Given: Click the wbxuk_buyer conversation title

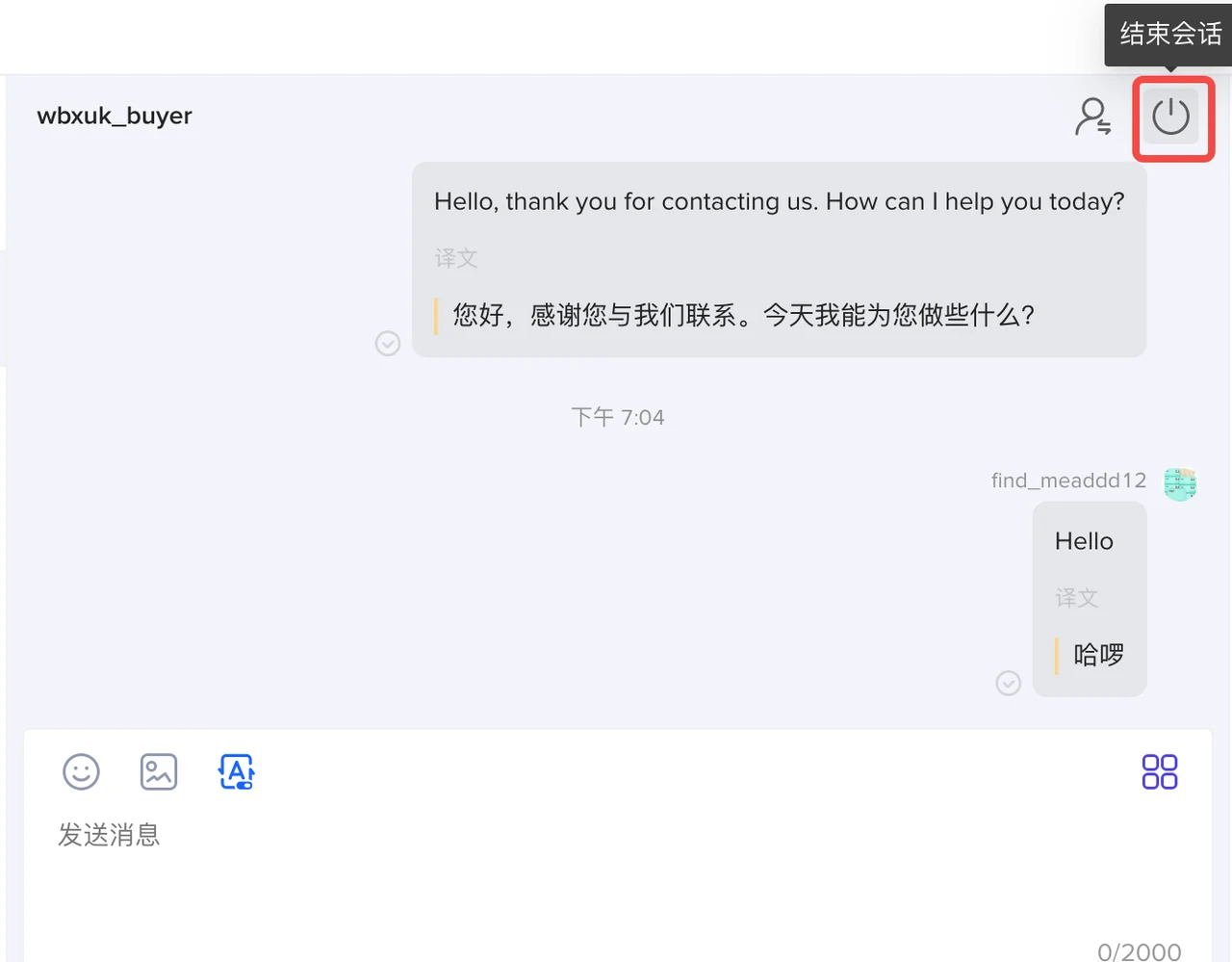Looking at the screenshot, I should [x=115, y=116].
